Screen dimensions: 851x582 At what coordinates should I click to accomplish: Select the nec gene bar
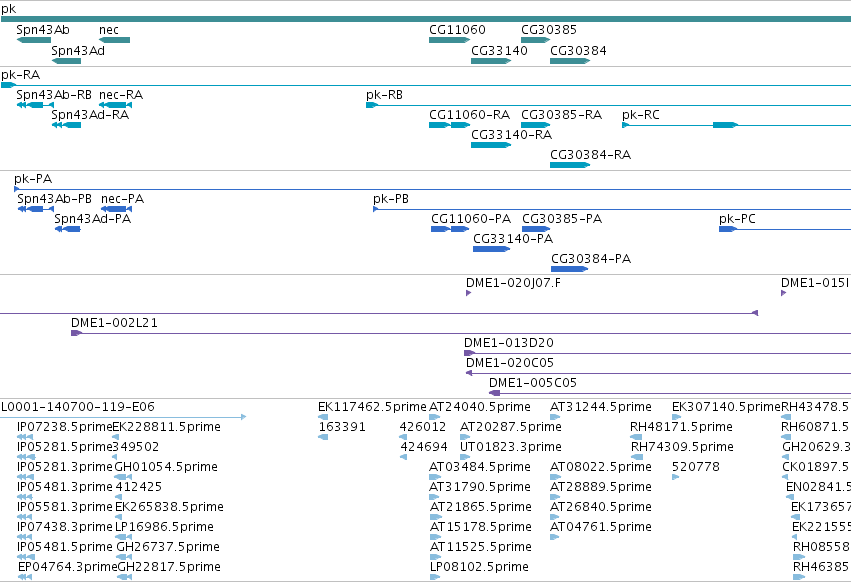coord(115,40)
